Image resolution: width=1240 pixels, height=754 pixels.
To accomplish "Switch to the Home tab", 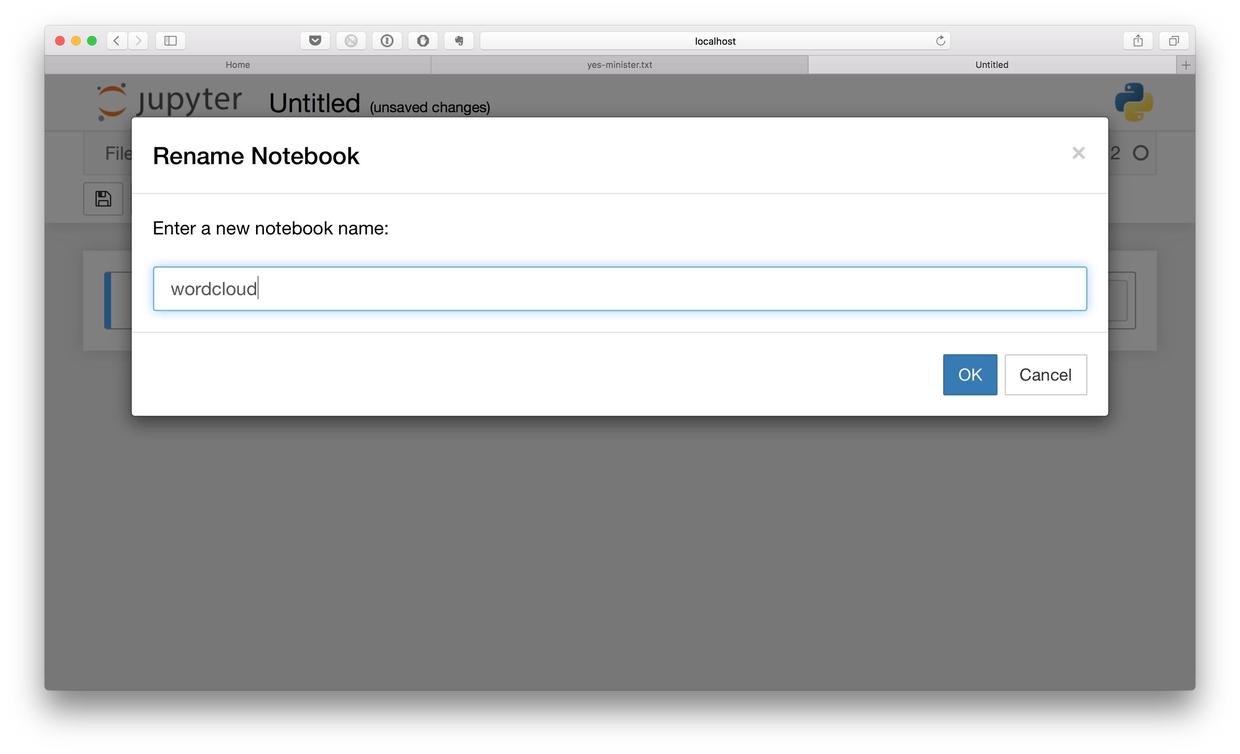I will (238, 65).
